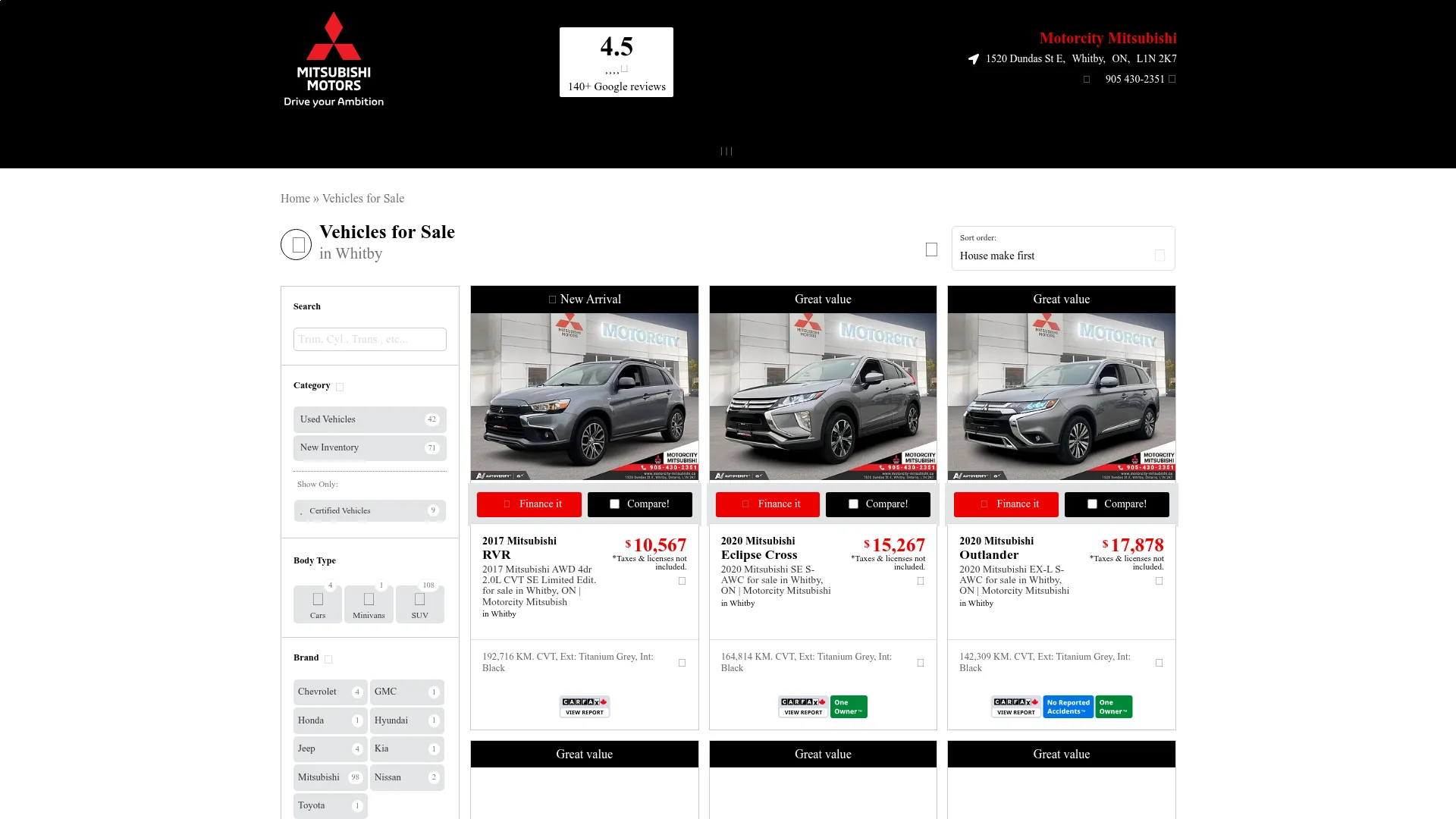1456x819 pixels.
Task: Click the $10,567 price
Action: pos(656,545)
